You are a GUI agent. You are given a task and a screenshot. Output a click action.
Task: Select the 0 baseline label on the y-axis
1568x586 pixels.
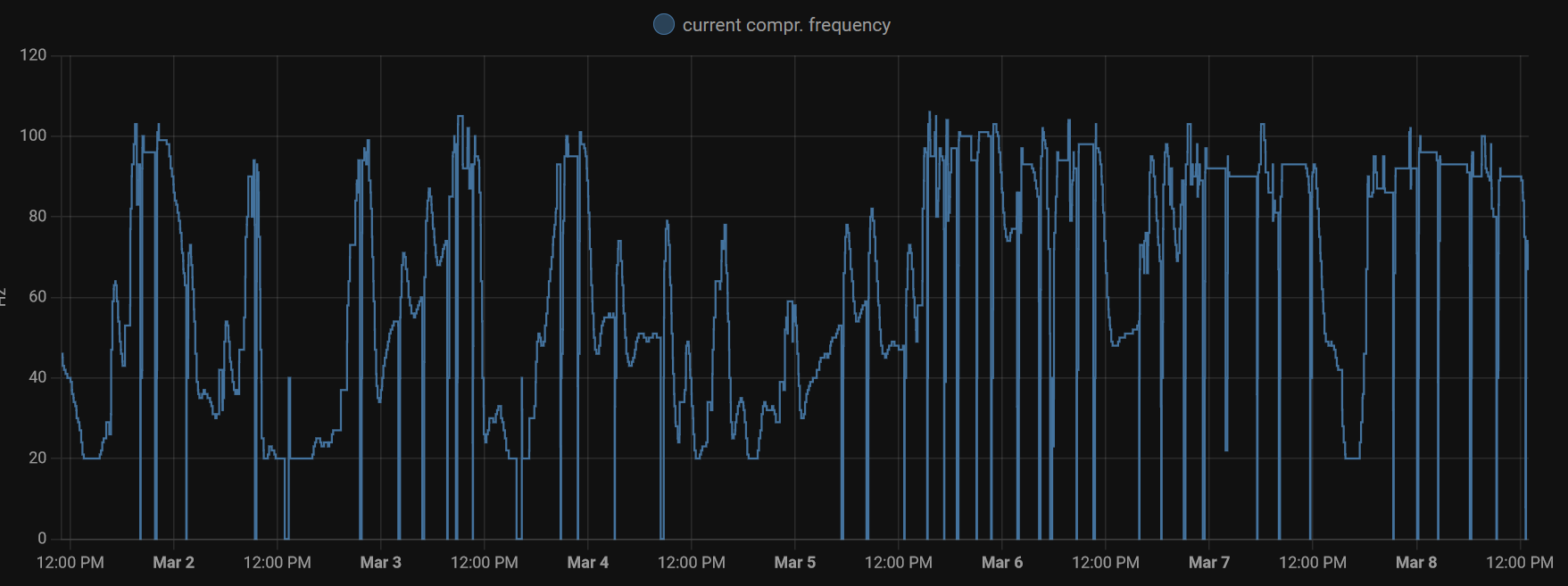[42, 538]
